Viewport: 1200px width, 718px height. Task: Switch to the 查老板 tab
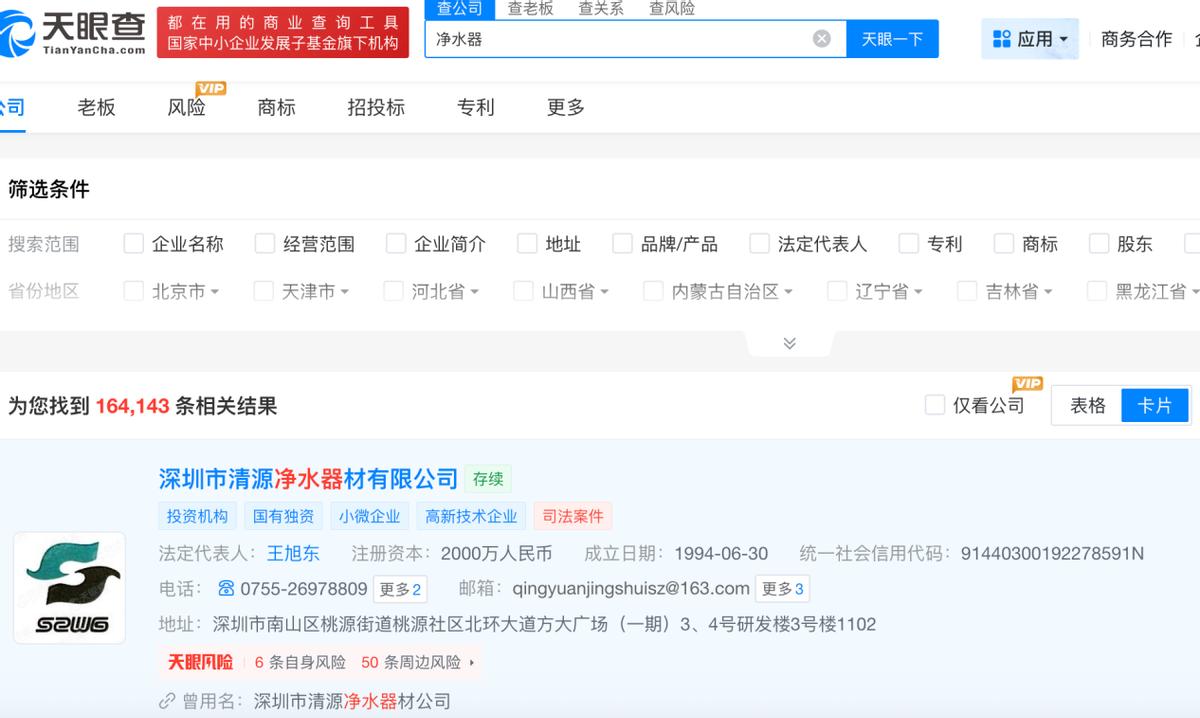(x=531, y=8)
